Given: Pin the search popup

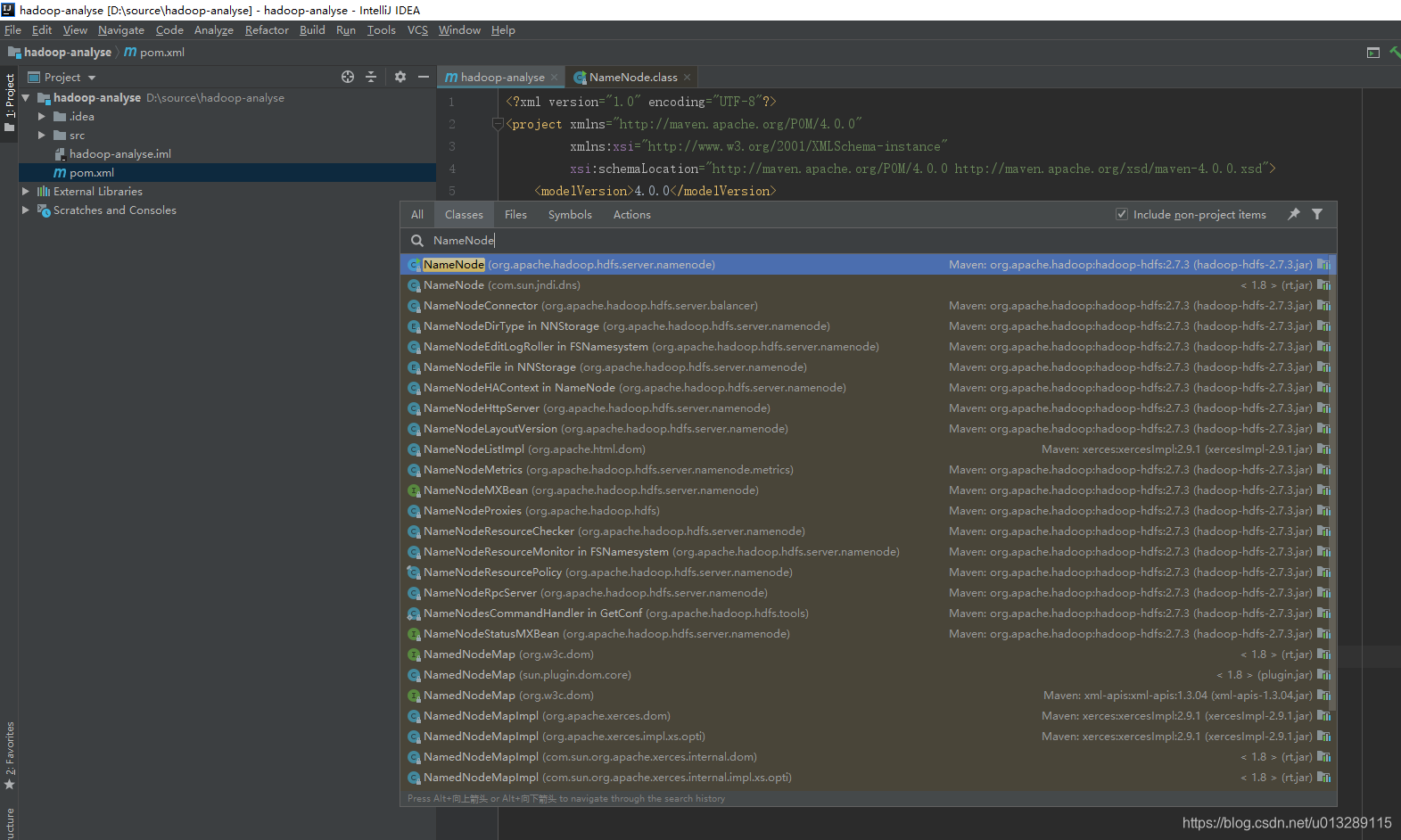Looking at the screenshot, I should pyautogui.click(x=1294, y=214).
